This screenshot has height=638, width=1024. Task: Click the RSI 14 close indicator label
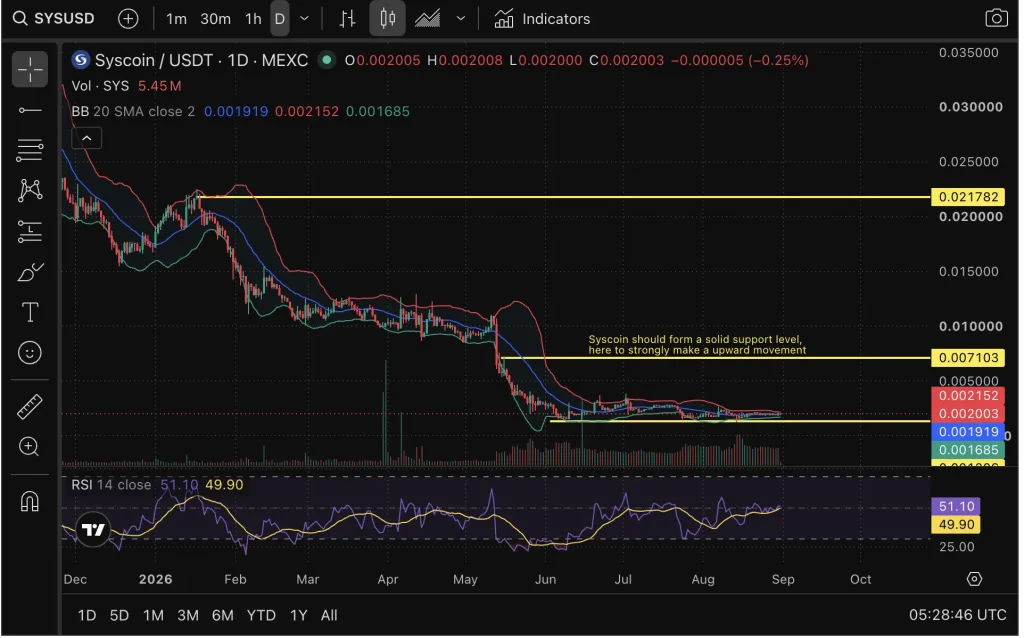coord(111,485)
